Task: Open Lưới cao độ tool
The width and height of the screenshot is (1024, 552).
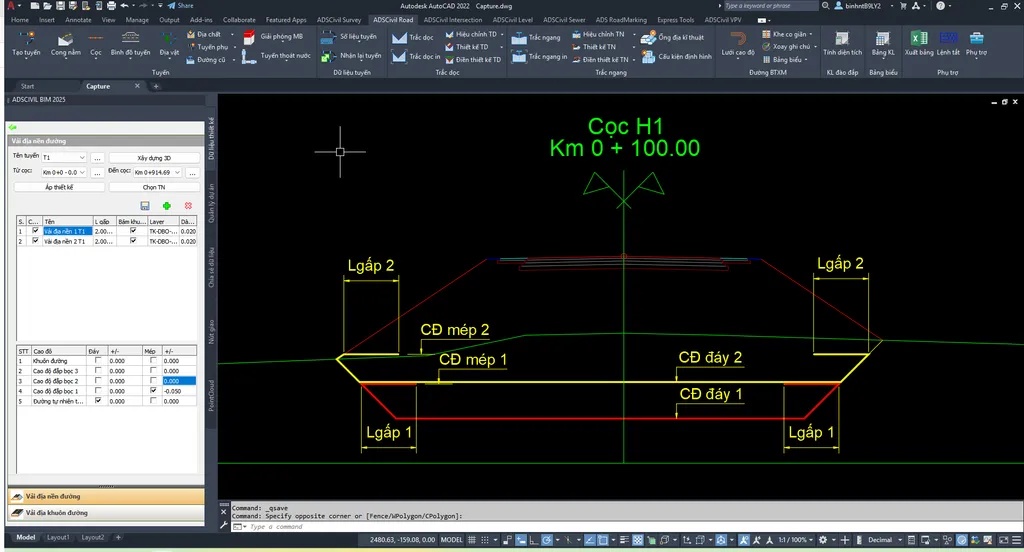Action: pos(738,44)
